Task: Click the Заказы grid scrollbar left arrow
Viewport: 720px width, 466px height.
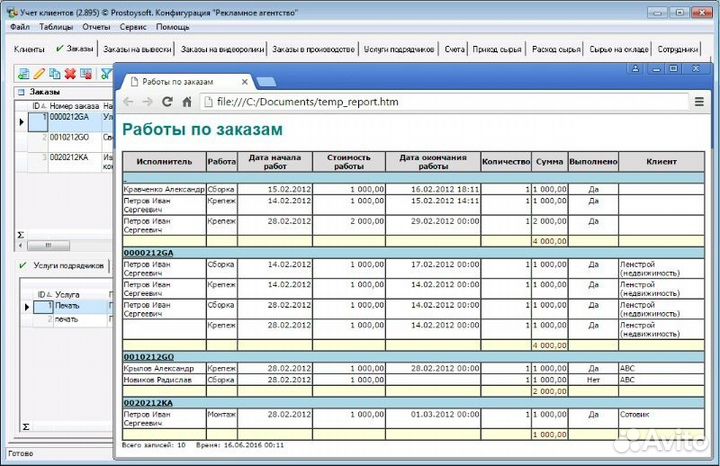Action: [x=21, y=246]
